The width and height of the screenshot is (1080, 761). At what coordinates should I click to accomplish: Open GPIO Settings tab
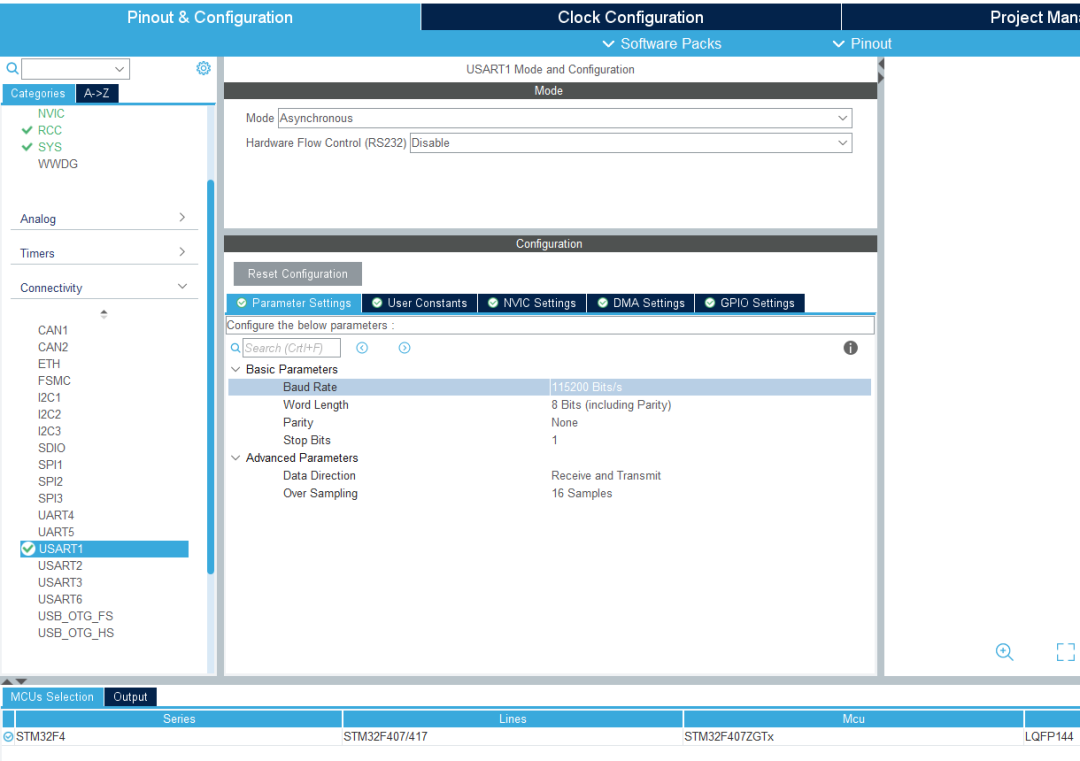750,303
